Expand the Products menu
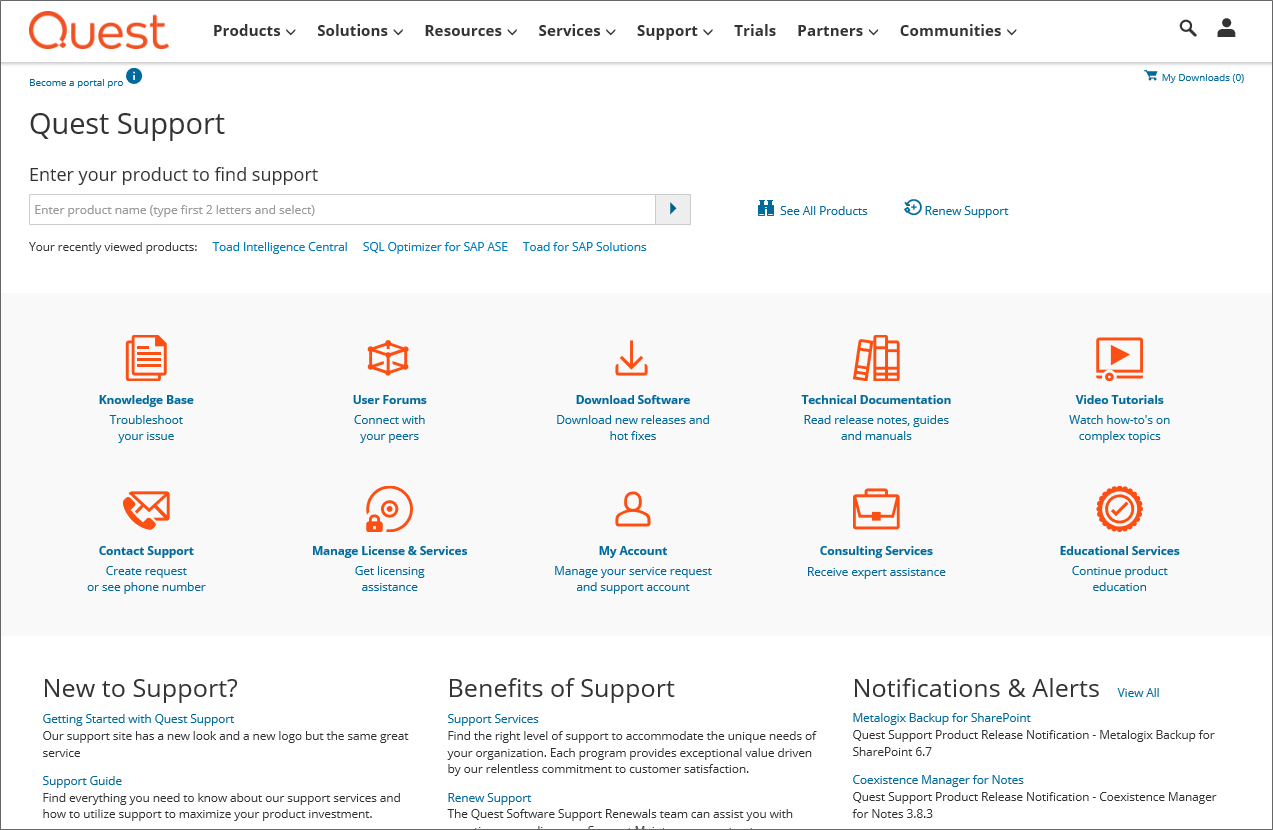The width and height of the screenshot is (1273, 830). click(x=254, y=31)
